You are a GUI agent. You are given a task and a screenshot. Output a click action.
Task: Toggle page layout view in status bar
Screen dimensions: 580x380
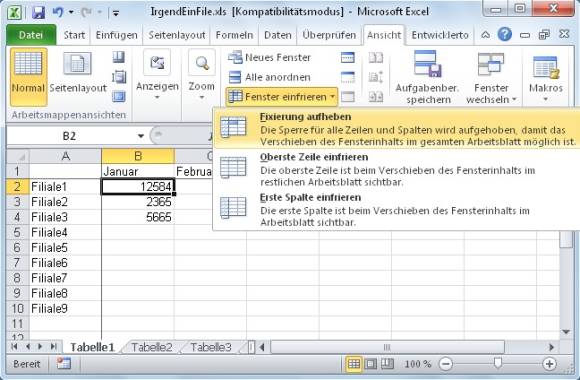[x=371, y=364]
